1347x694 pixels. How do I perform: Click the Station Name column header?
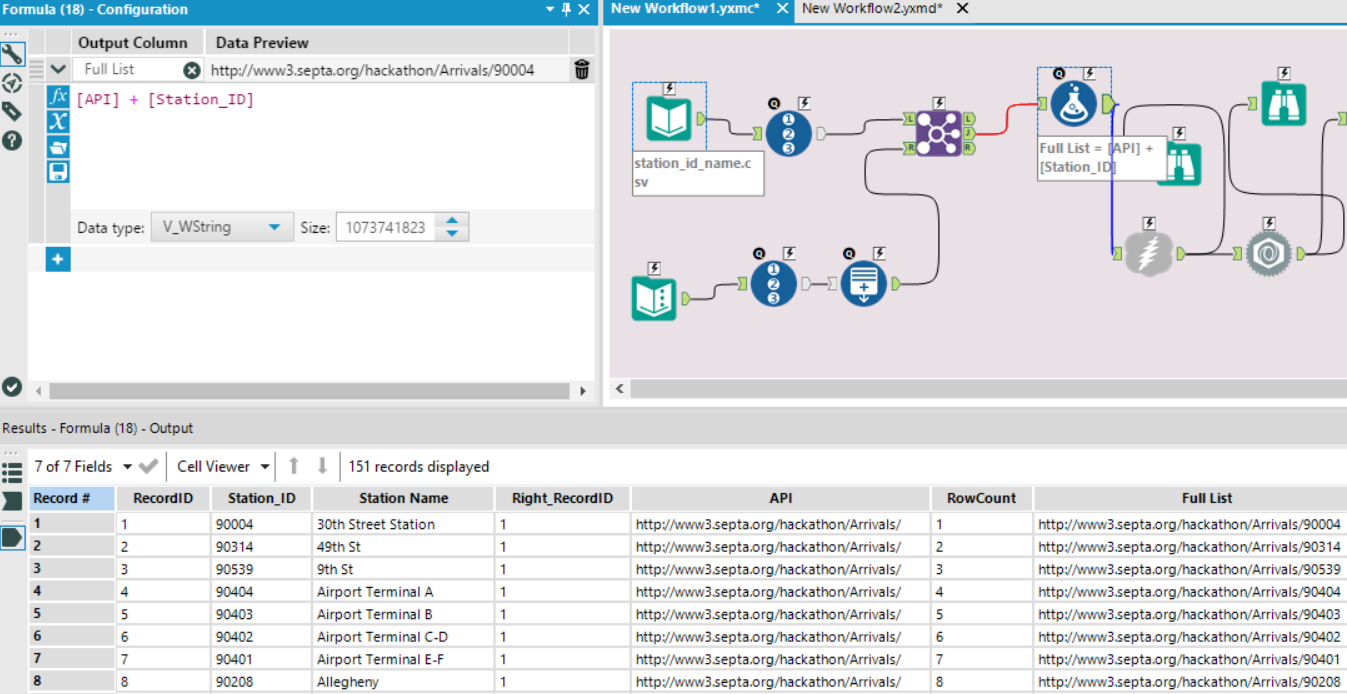[403, 498]
